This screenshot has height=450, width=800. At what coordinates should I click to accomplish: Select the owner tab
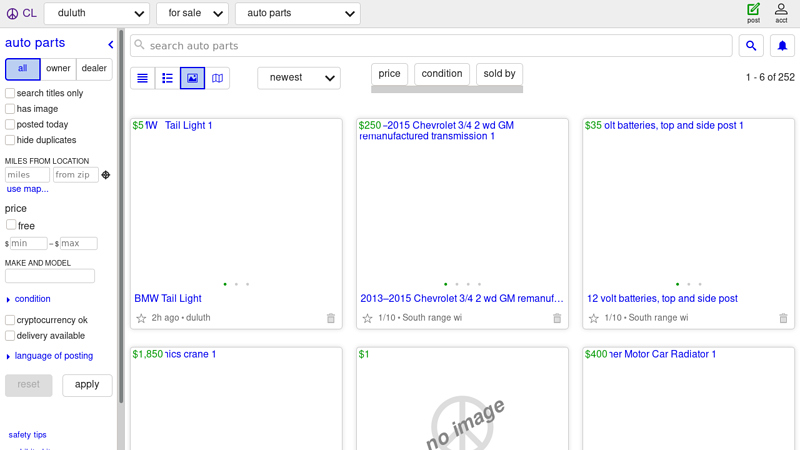pyautogui.click(x=58, y=69)
